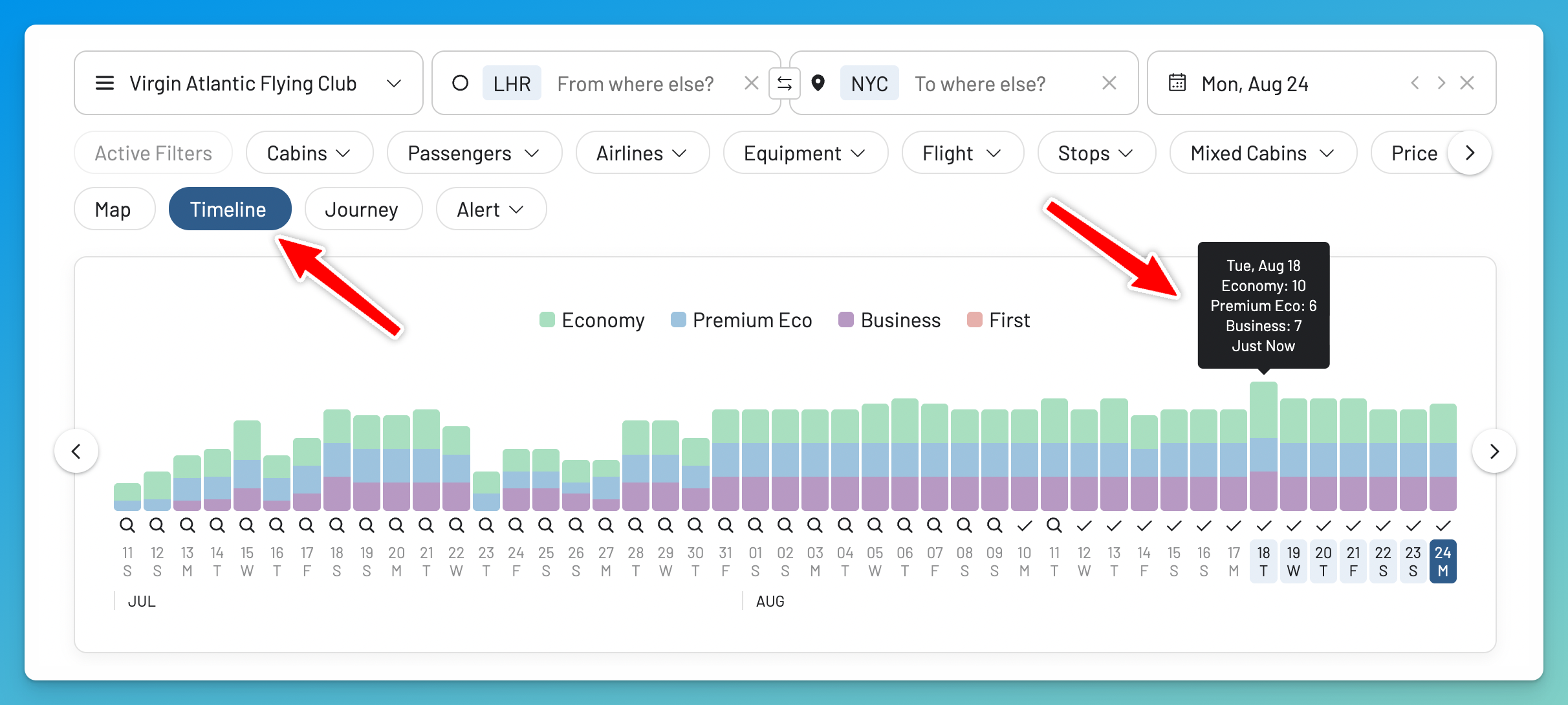Select the 06 T August date label
Viewport: 1568px width, 705px height.
coord(905,561)
